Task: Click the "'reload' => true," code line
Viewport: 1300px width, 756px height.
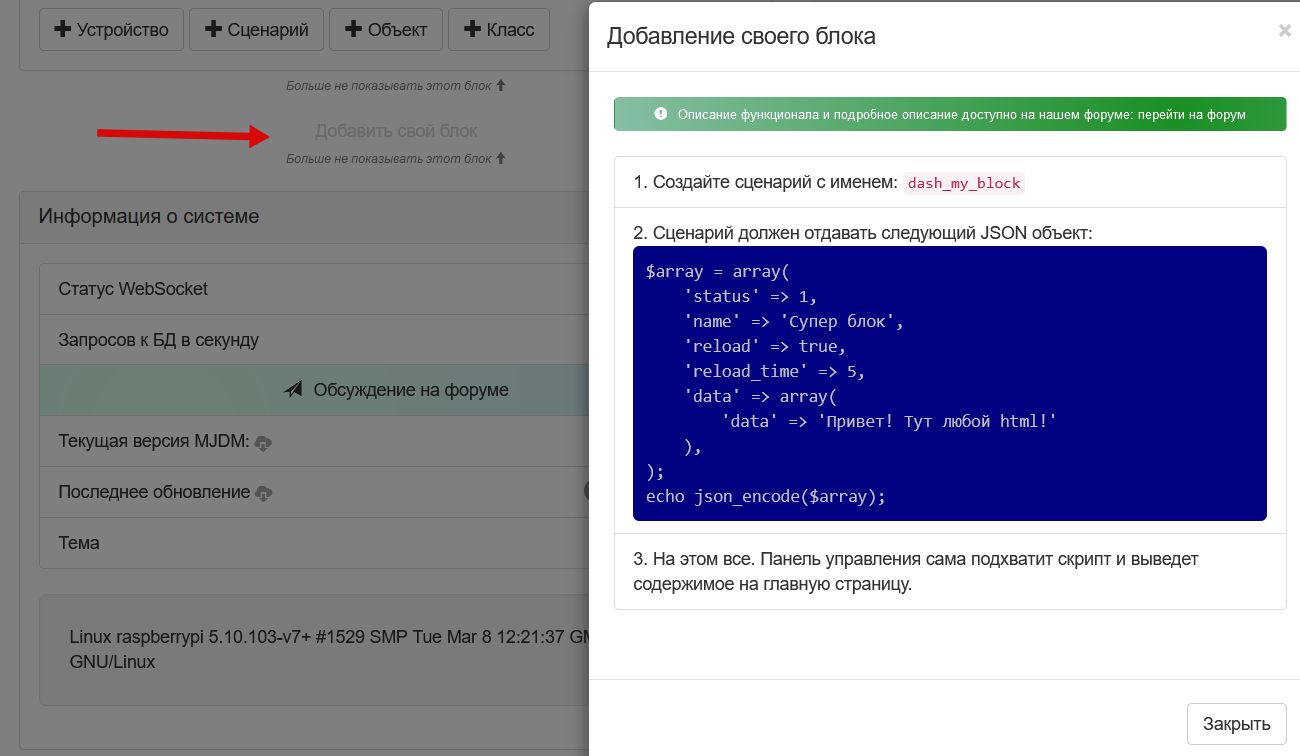Action: 765,346
